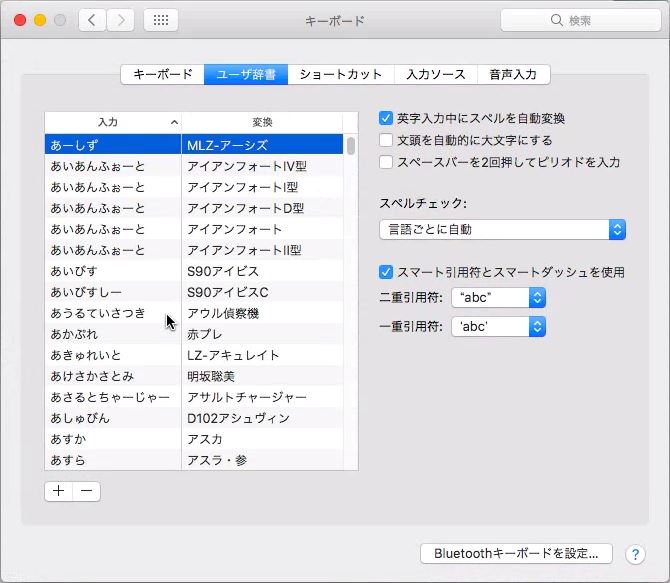The image size is (670, 583).
Task: Select the あきゅれいと input row
Action: pos(113,355)
